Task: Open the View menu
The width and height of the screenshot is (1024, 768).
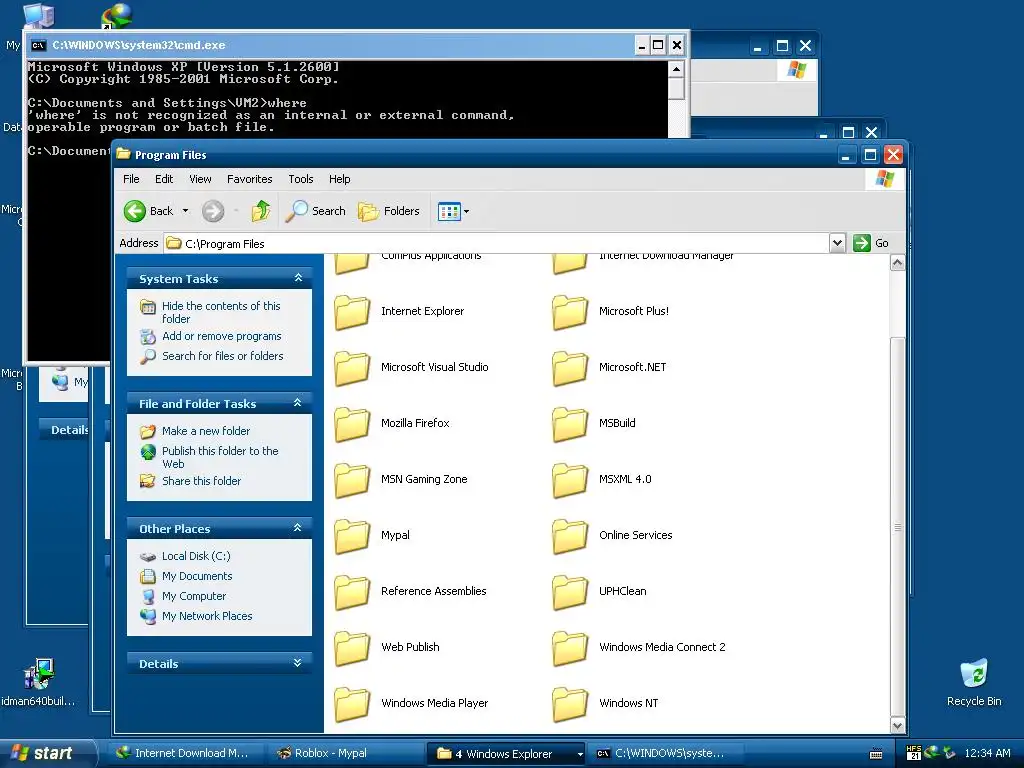Action: pos(200,179)
